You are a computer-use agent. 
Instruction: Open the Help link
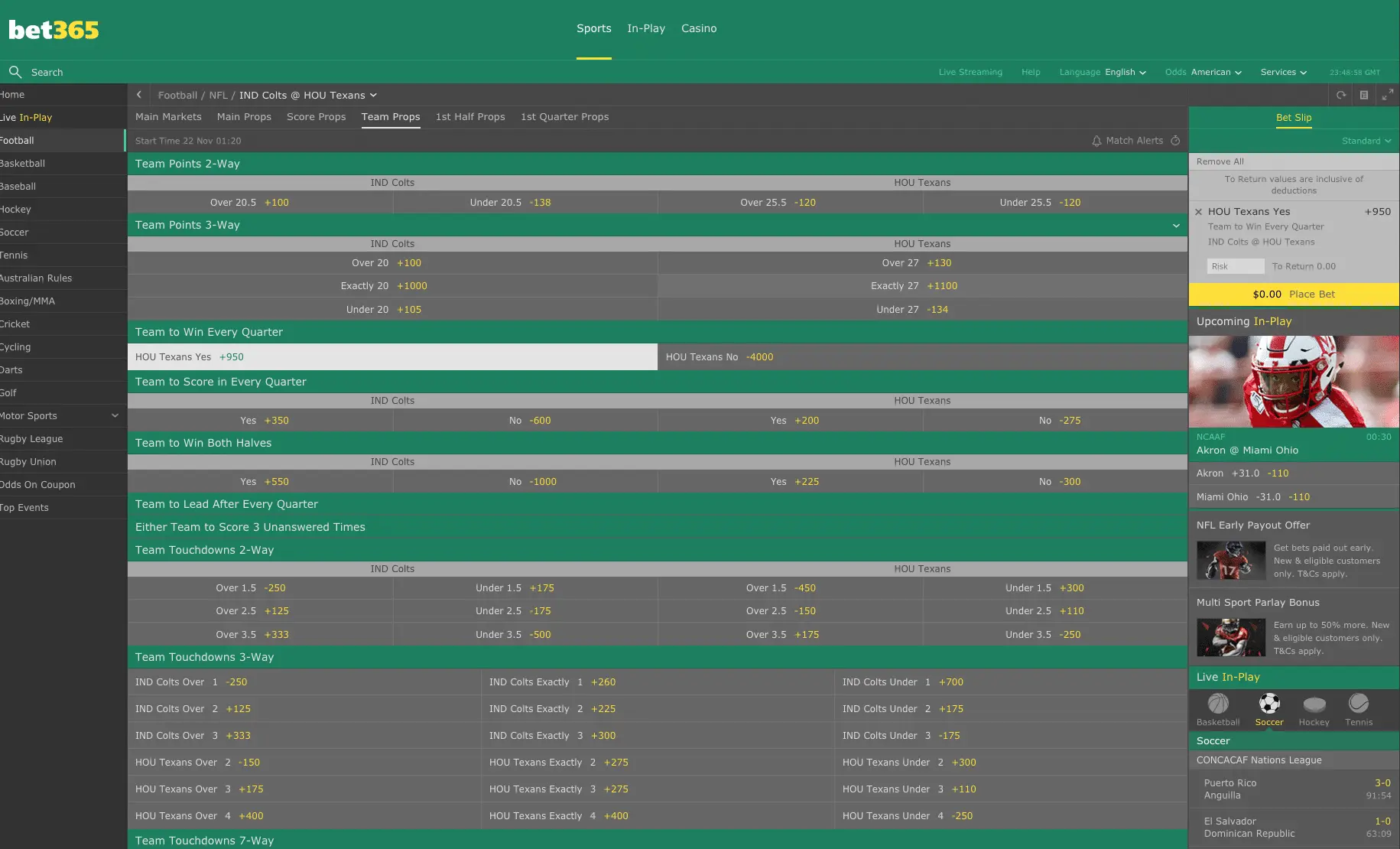(1031, 72)
